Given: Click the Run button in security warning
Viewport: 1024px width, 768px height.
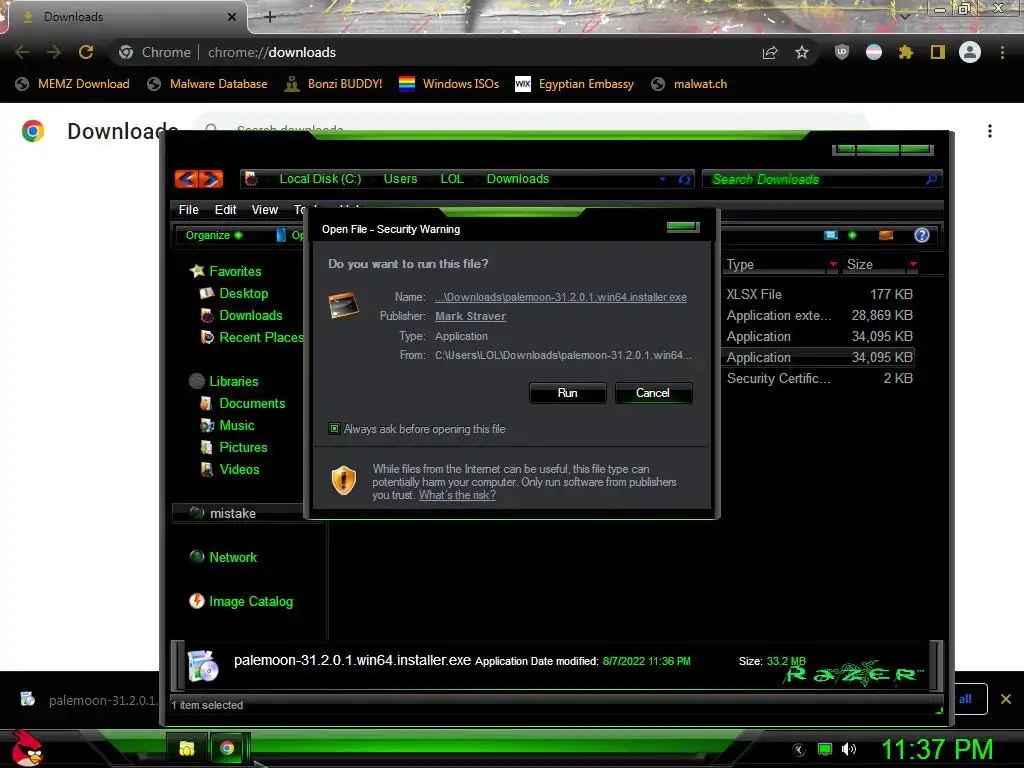Looking at the screenshot, I should [x=567, y=392].
